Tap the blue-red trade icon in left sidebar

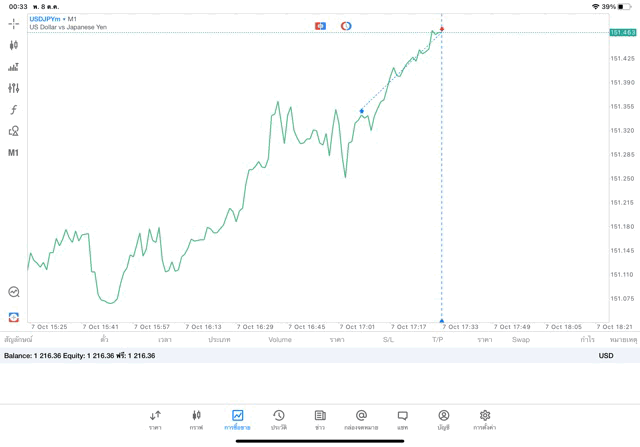13,316
